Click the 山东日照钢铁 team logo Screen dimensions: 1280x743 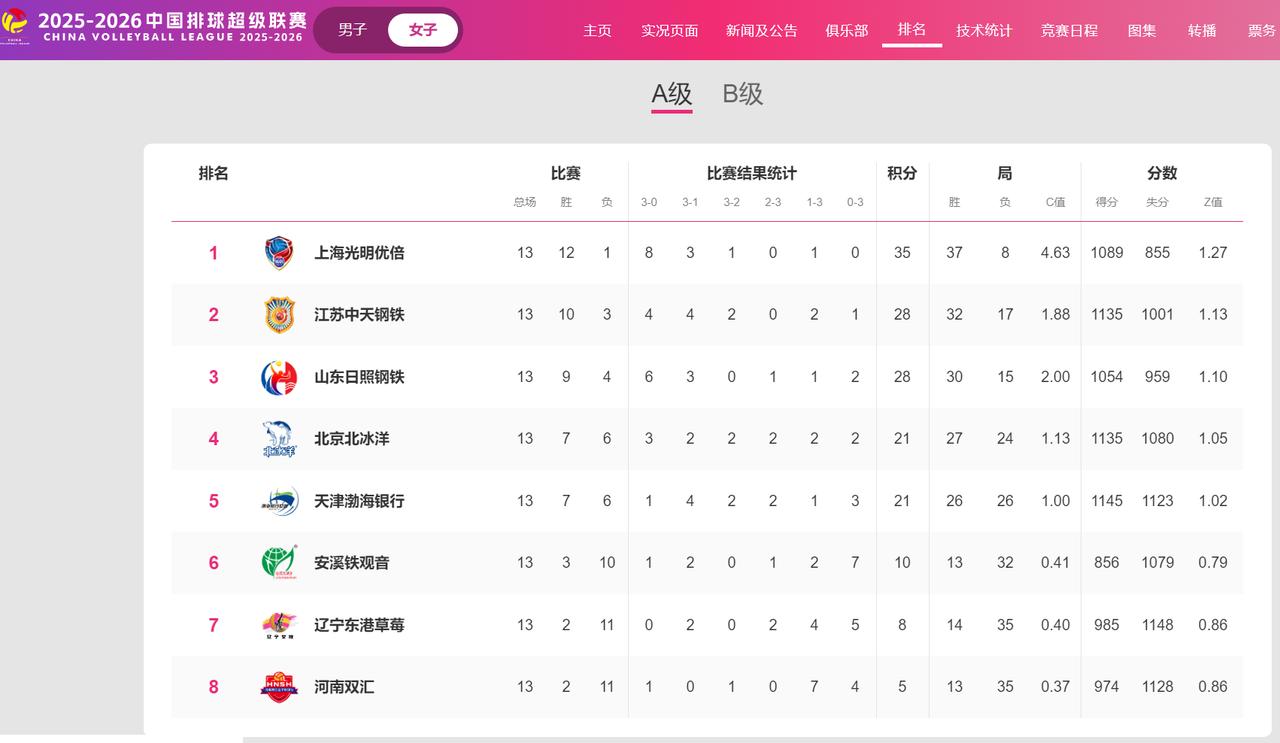tap(279, 377)
